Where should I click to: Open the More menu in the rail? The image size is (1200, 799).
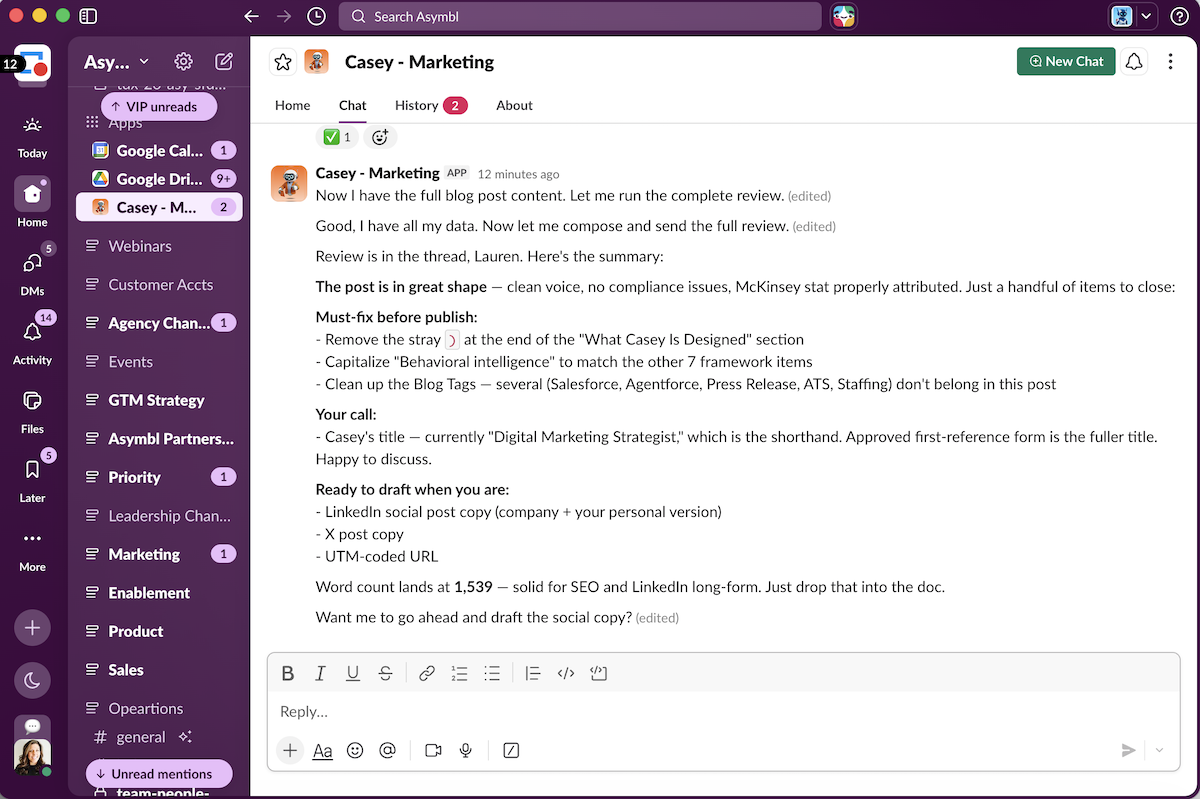click(32, 549)
